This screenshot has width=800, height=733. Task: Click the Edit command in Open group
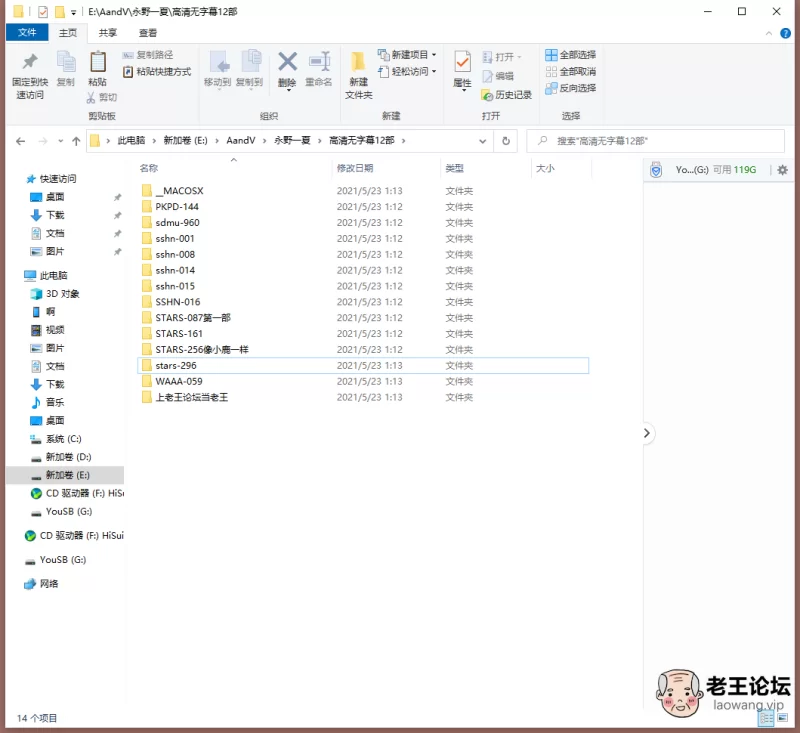point(498,76)
